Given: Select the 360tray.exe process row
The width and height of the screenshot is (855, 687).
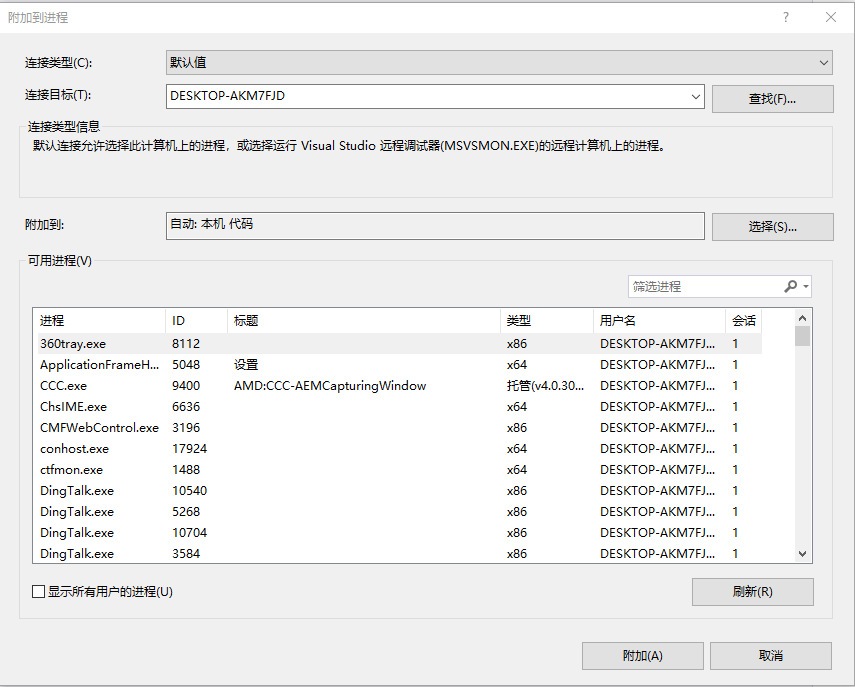Looking at the screenshot, I should [x=300, y=343].
